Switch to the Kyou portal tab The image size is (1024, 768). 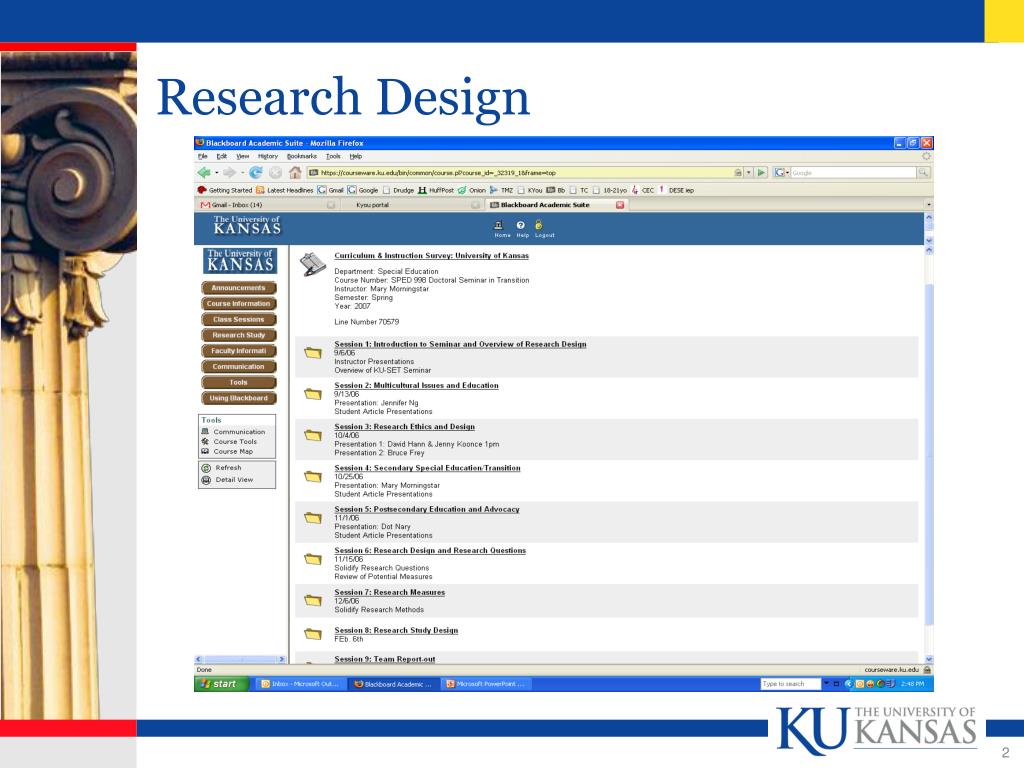(411, 205)
